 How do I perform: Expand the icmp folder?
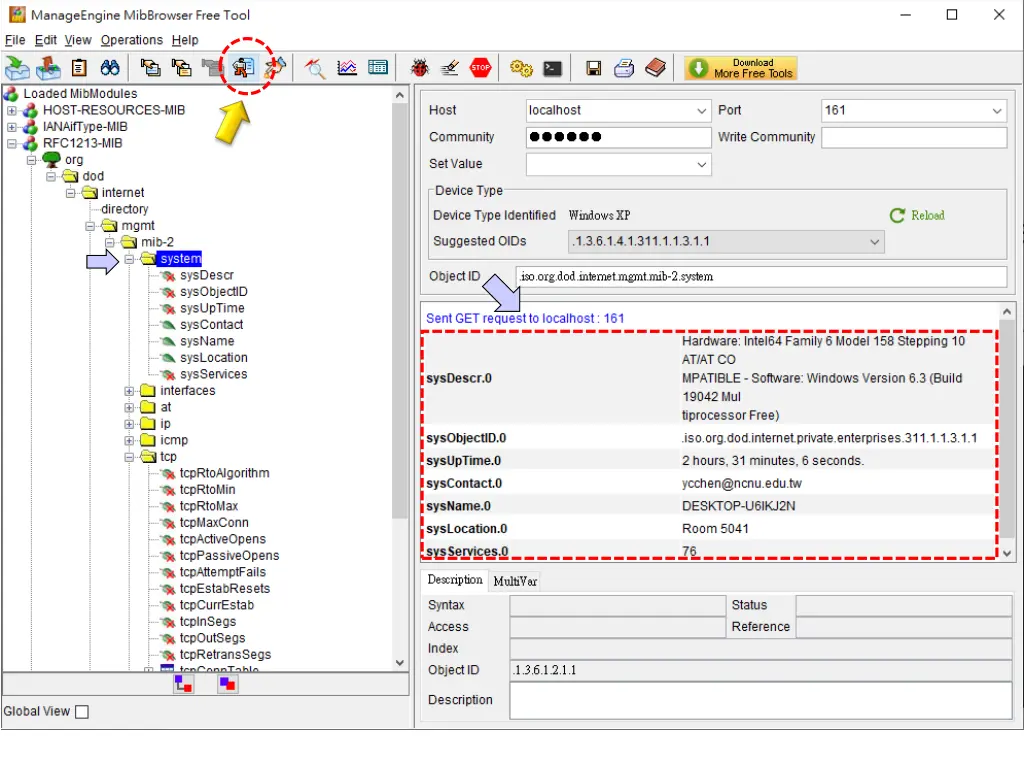coord(129,441)
